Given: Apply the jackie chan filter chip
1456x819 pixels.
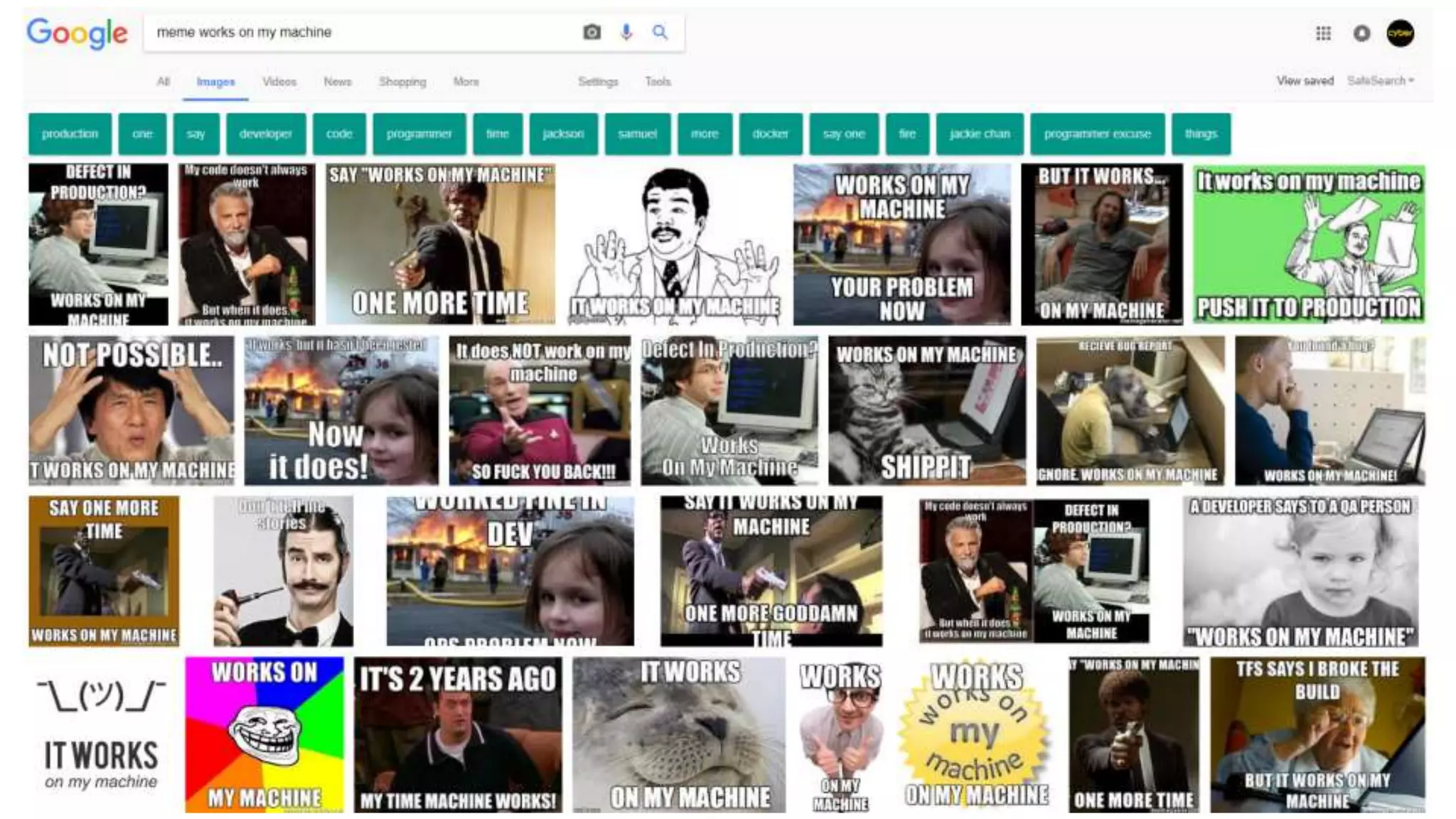Looking at the screenshot, I should tap(979, 134).
